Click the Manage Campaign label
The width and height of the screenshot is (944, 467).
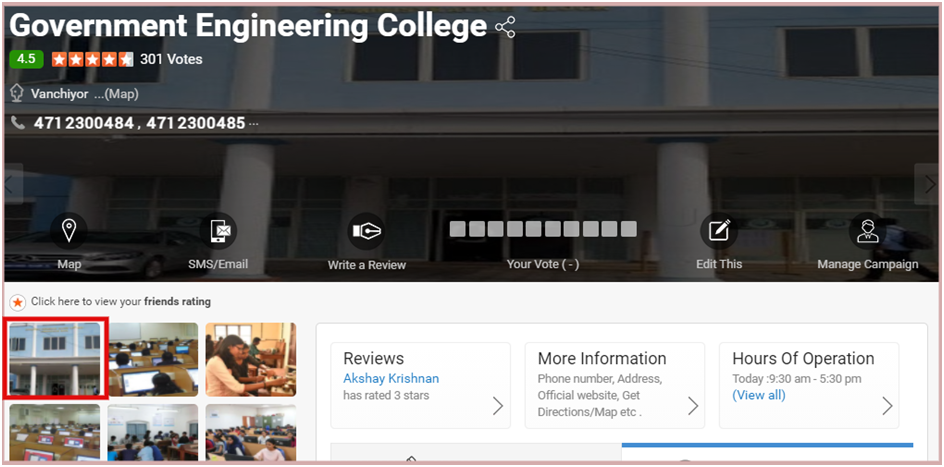coord(868,264)
